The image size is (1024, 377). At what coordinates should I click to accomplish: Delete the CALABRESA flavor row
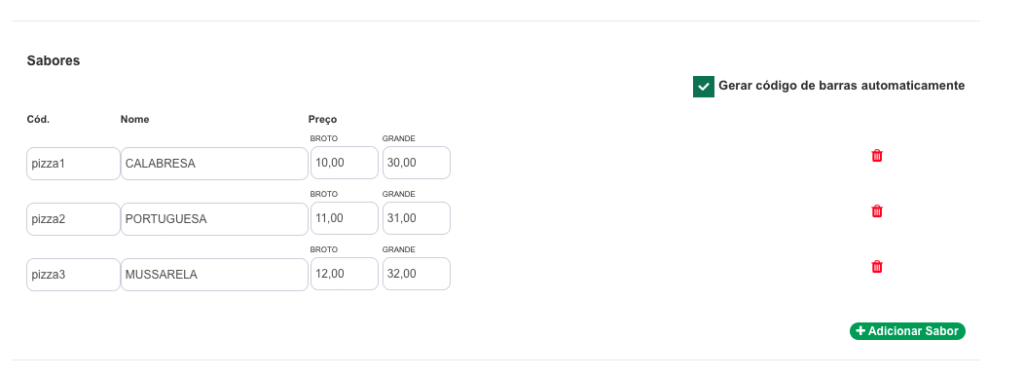point(877,156)
